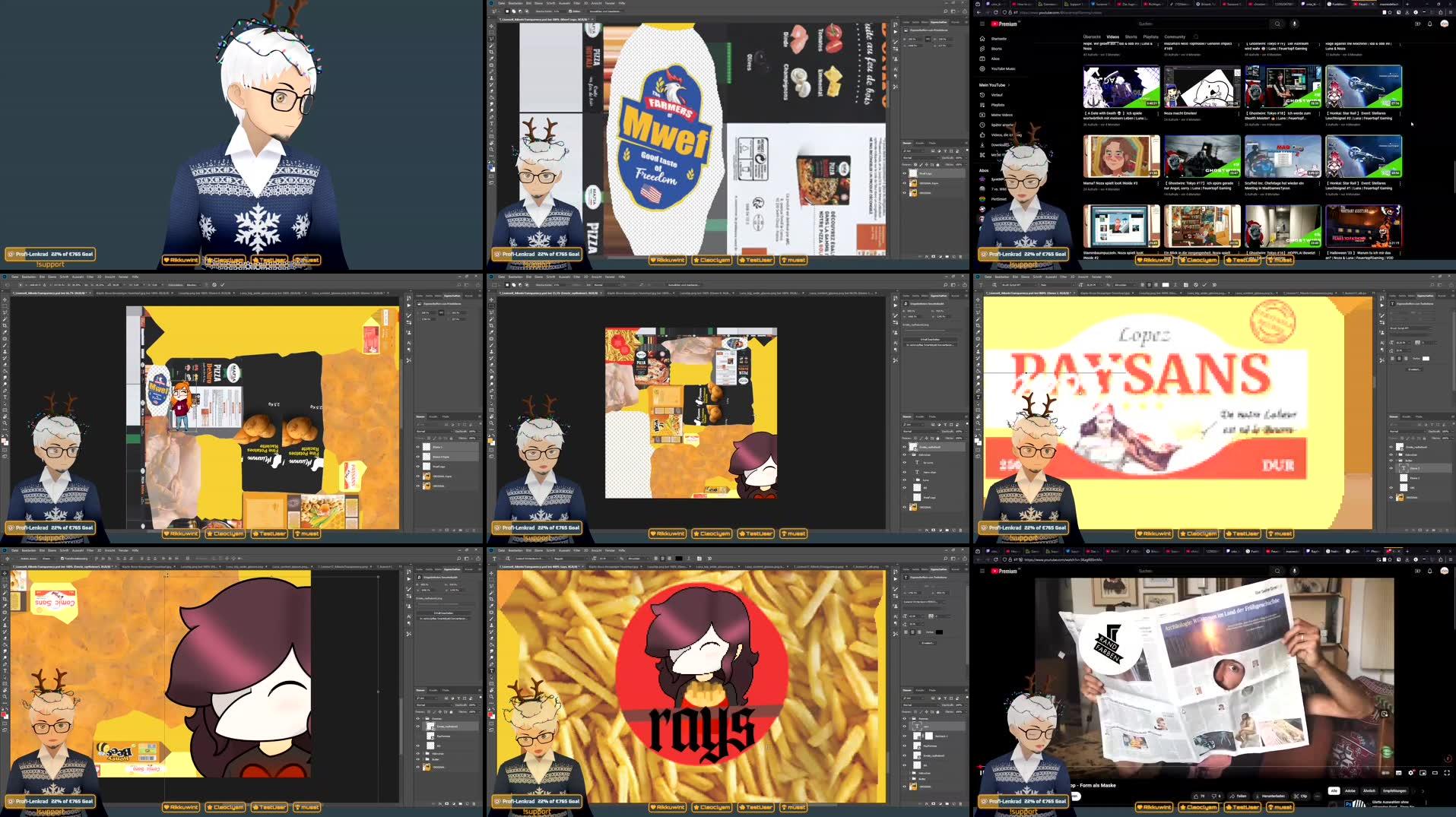Switch to the Community tab on the YouTube channel
The height and width of the screenshot is (817, 1456).
click(1175, 36)
